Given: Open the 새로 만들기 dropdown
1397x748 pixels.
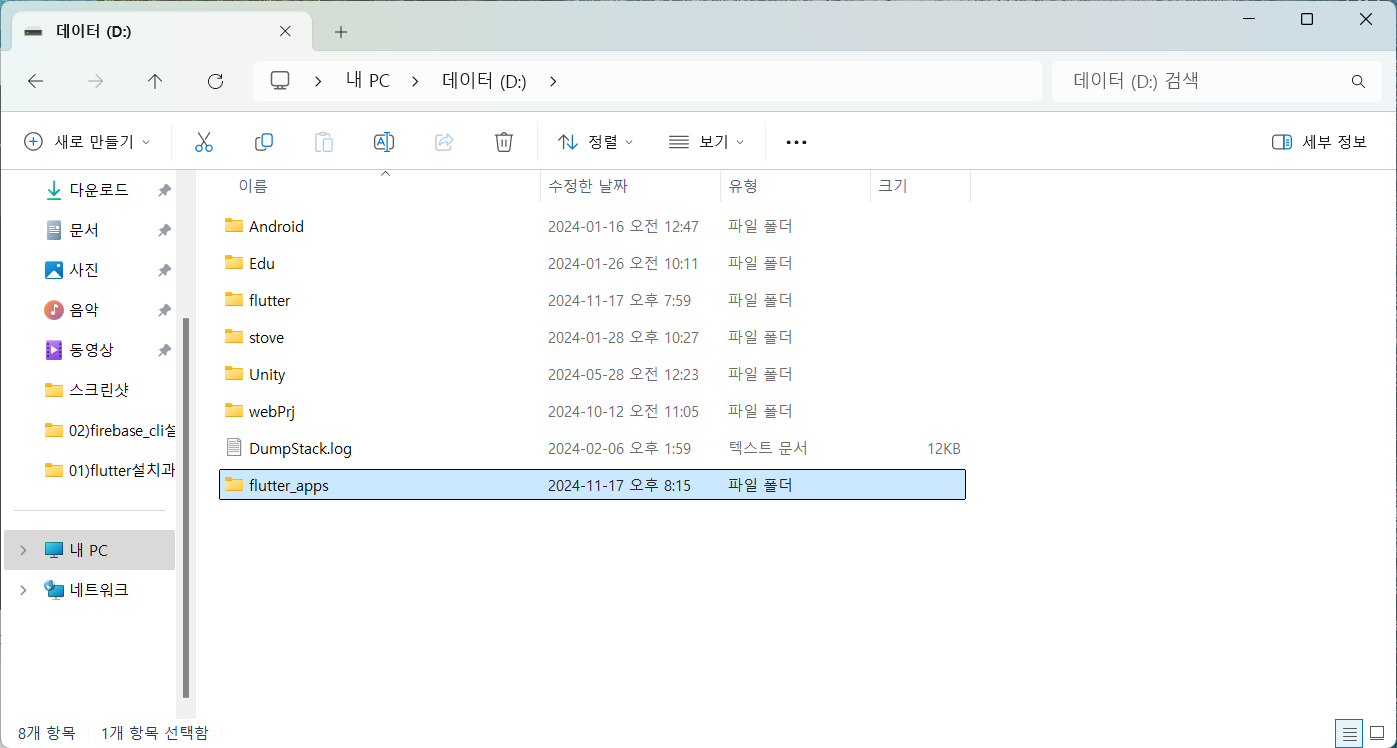Looking at the screenshot, I should (x=87, y=142).
